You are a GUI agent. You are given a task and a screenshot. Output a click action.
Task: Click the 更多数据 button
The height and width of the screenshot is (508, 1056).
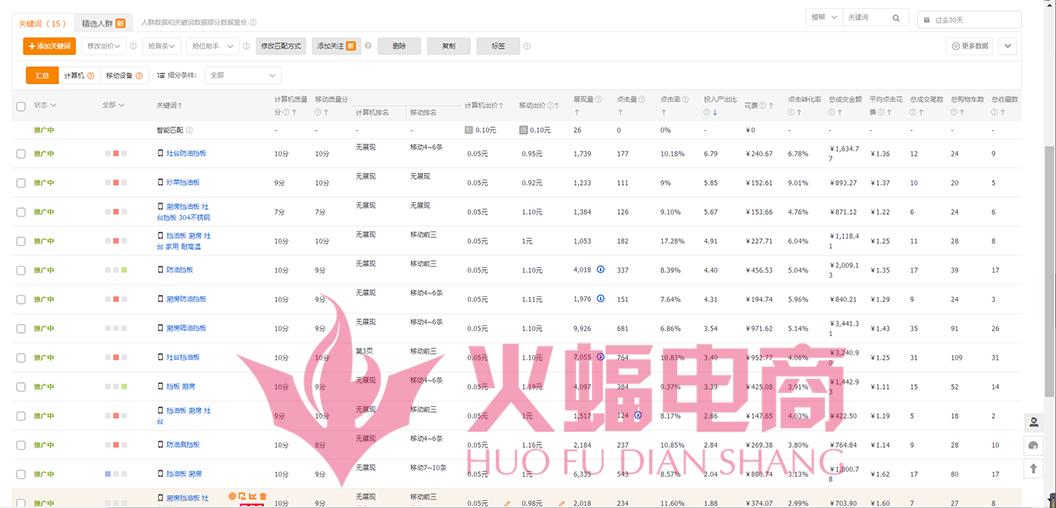(x=970, y=46)
